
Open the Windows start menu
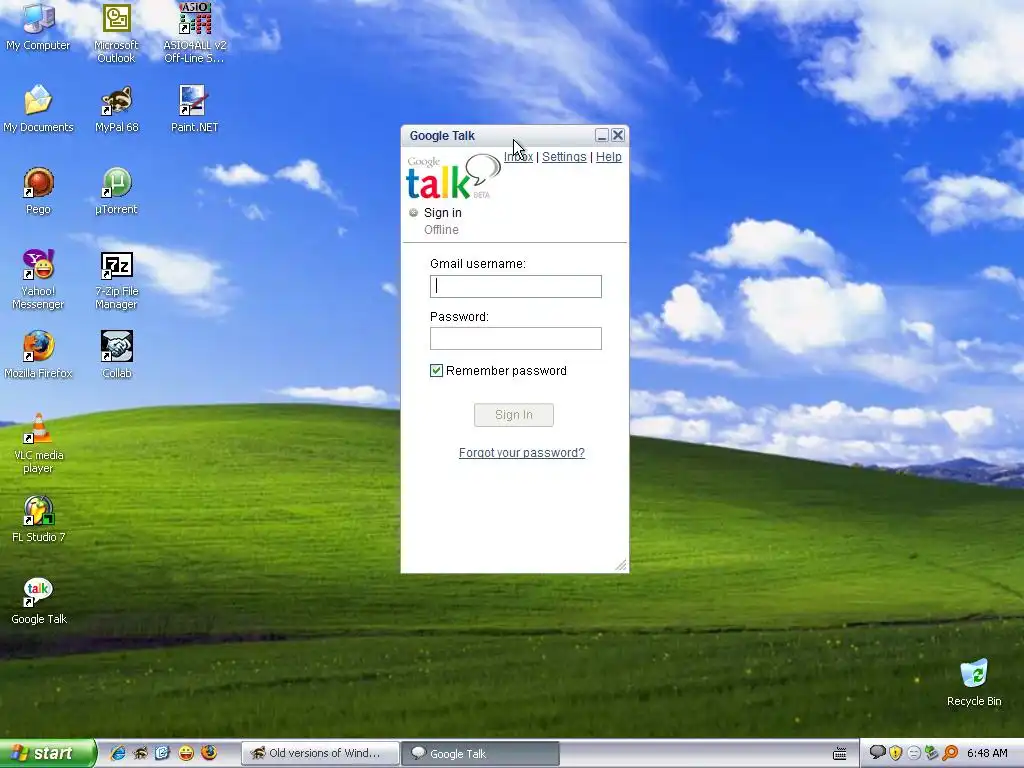[48, 753]
